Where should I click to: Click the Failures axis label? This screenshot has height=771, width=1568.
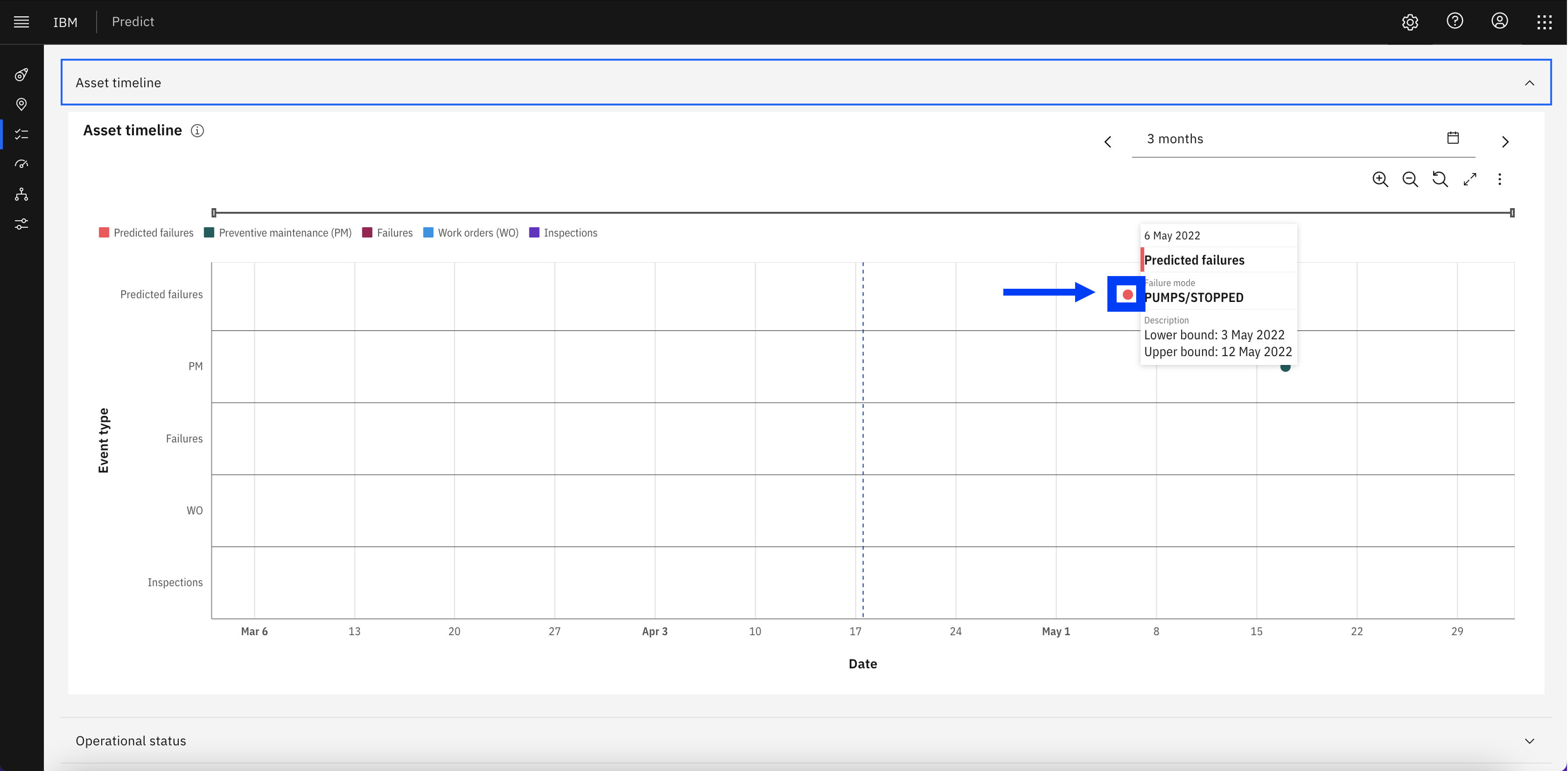click(185, 439)
